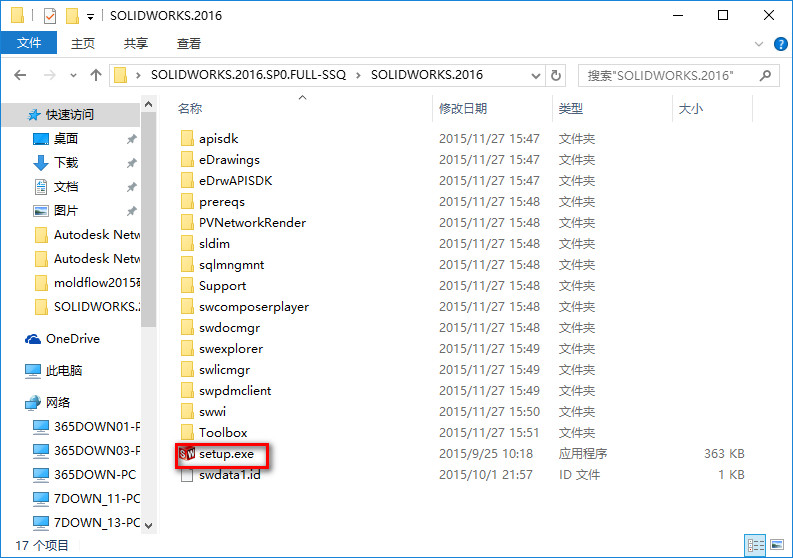Open network computer 7DOWN_11-PC
Image resolution: width=793 pixels, height=558 pixels.
coord(86,498)
